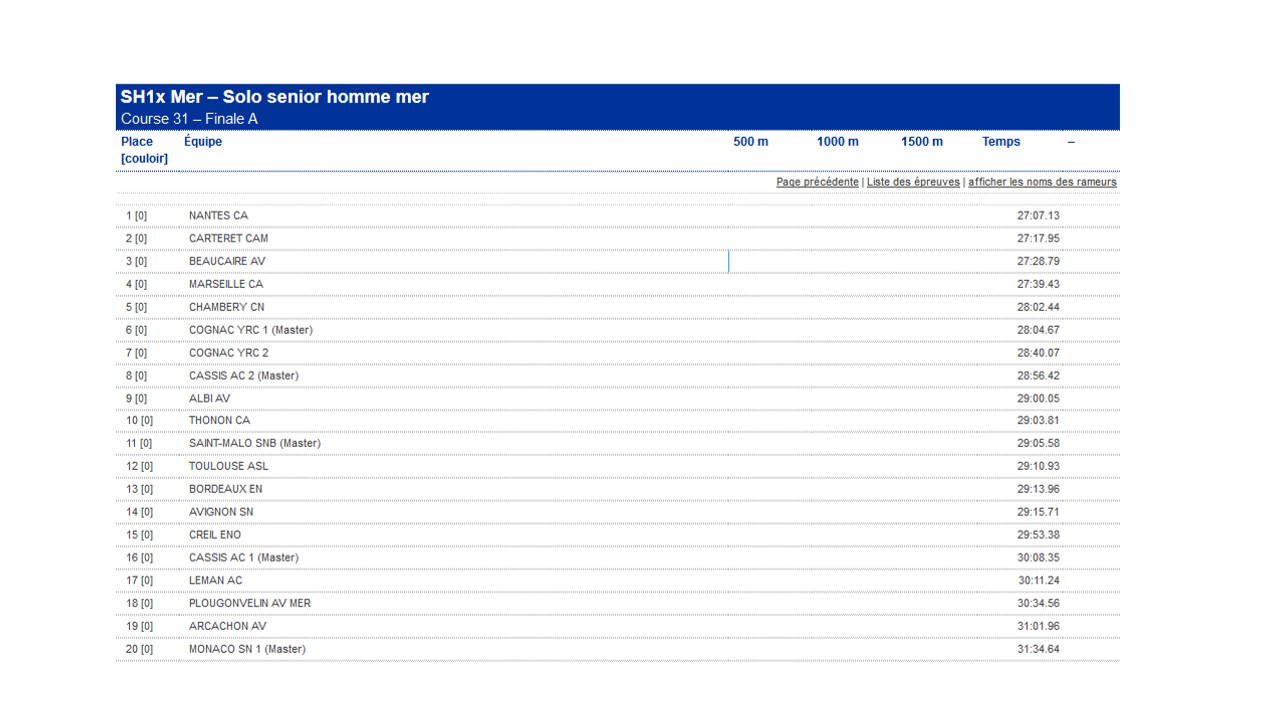This screenshot has width=1280, height=720.
Task: Open the Page précédente link
Action: pyautogui.click(x=817, y=182)
